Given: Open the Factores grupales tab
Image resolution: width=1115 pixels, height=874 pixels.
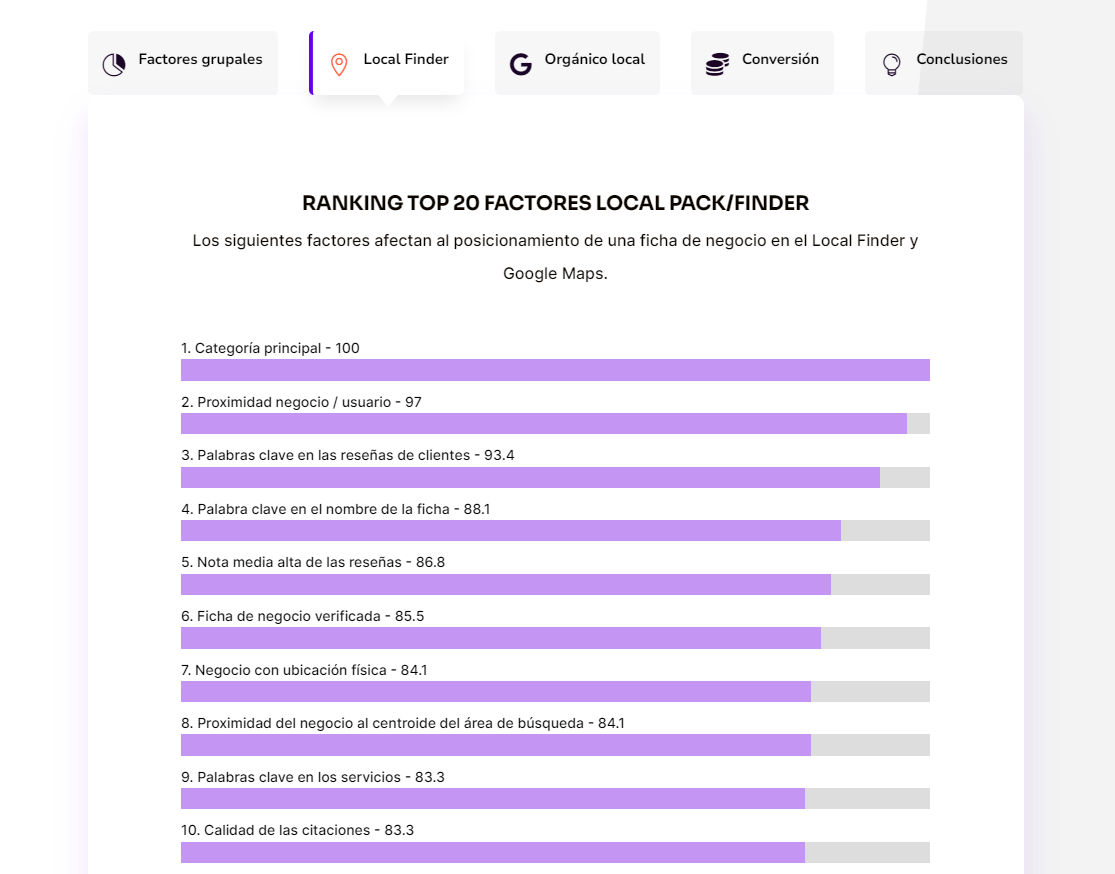Looking at the screenshot, I should tap(200, 60).
